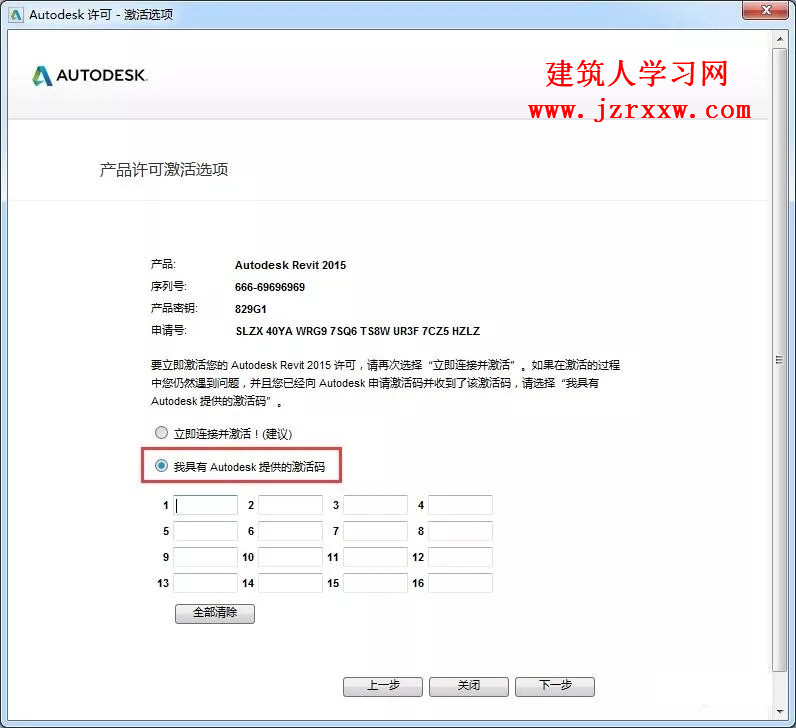Click activation code field 12
796x728 pixels.
[460, 557]
